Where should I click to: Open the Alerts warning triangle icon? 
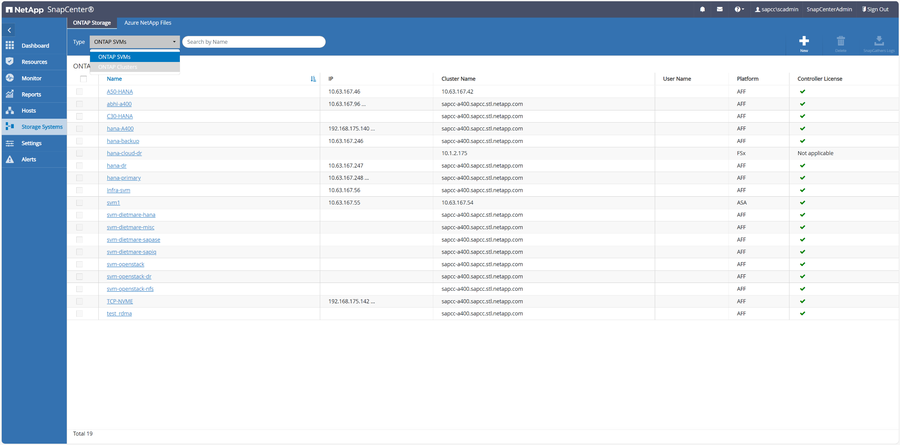[10, 159]
